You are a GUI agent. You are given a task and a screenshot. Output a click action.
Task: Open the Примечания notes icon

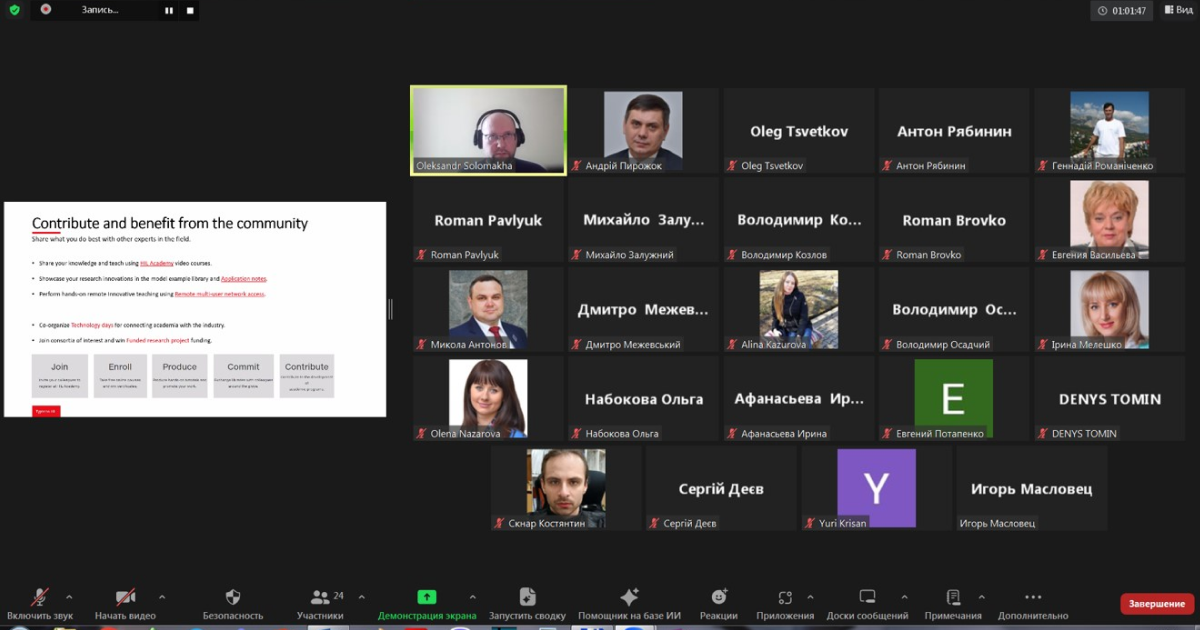click(x=953, y=597)
